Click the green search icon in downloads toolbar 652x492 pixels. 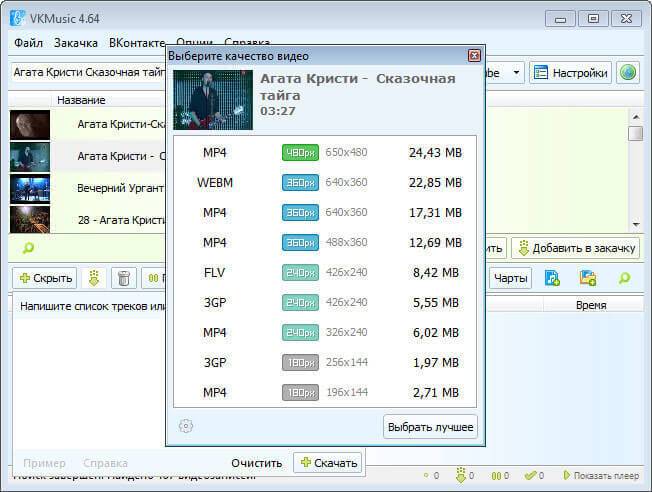click(x=624, y=278)
